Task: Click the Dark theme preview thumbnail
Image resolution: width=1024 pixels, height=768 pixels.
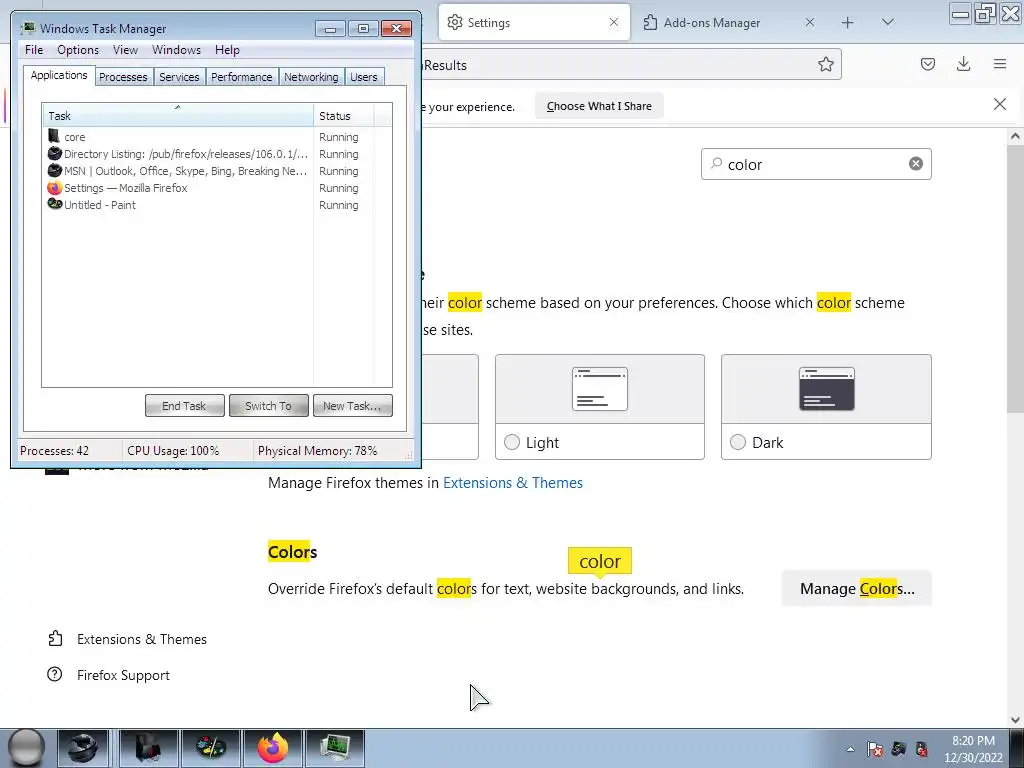Action: pyautogui.click(x=826, y=389)
